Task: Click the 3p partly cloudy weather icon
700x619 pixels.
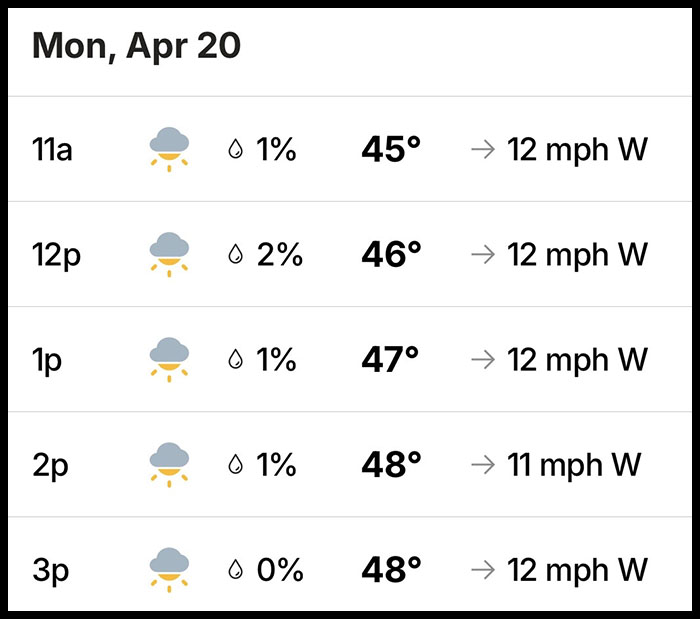Action: tap(170, 569)
